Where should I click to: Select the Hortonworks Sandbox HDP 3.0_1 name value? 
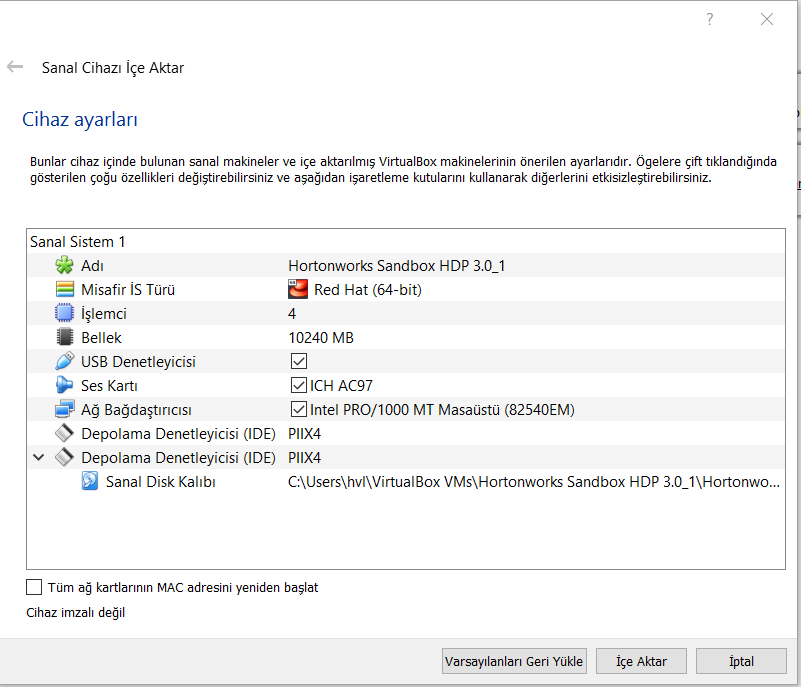point(397,266)
